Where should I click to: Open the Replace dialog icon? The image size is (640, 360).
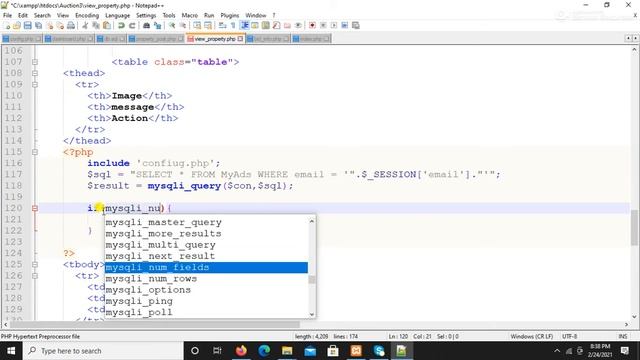[x=157, y=25]
